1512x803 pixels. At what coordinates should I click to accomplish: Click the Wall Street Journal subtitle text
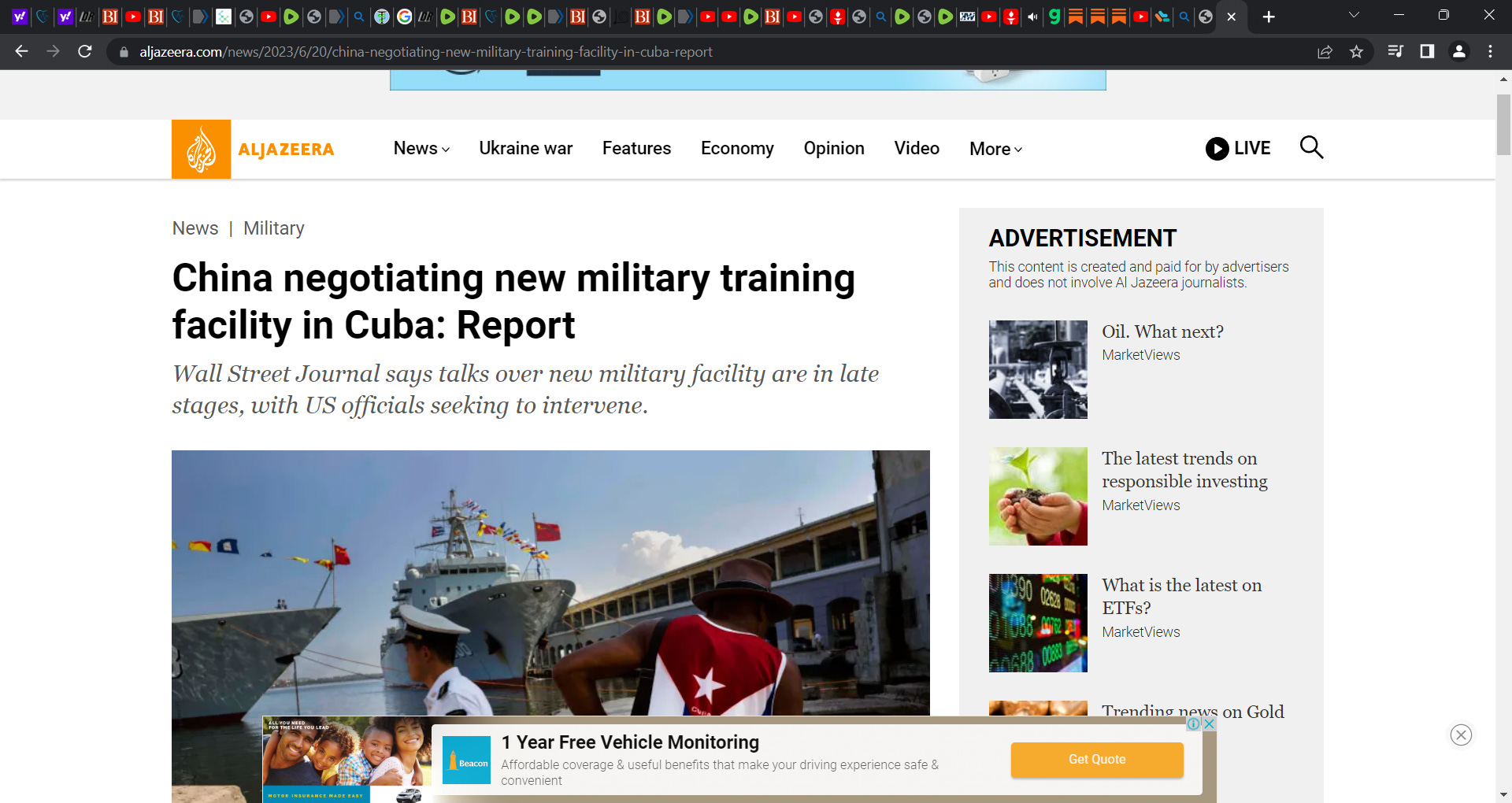point(525,390)
